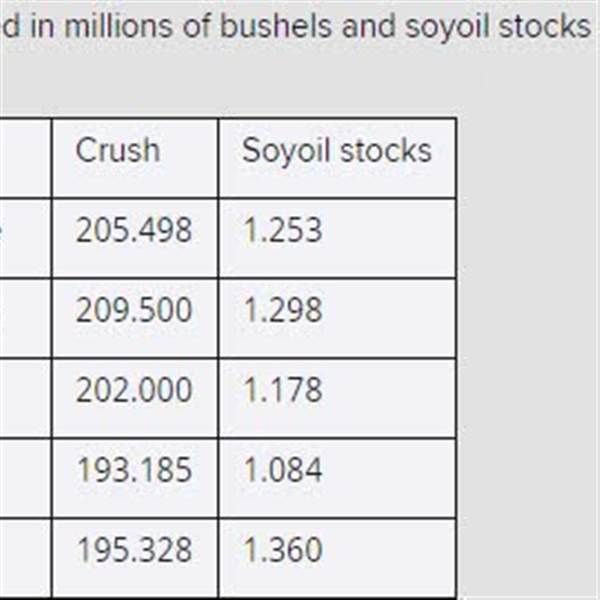Click the empty first-column cell beside 195.328
Image resolution: width=600 pixels, height=600 pixels.
tap(25, 558)
